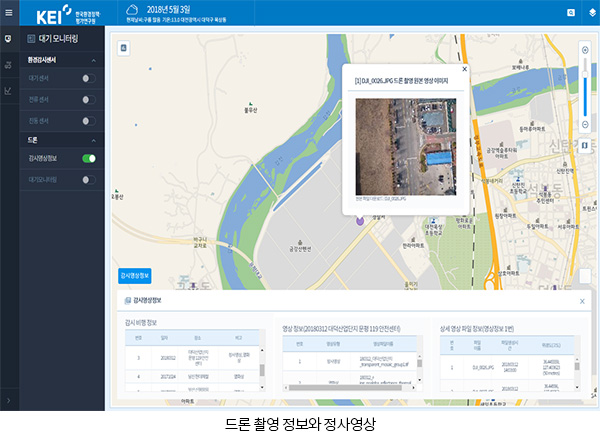Click the map zoom in plus button
The width and height of the screenshot is (600, 441).
(585, 50)
